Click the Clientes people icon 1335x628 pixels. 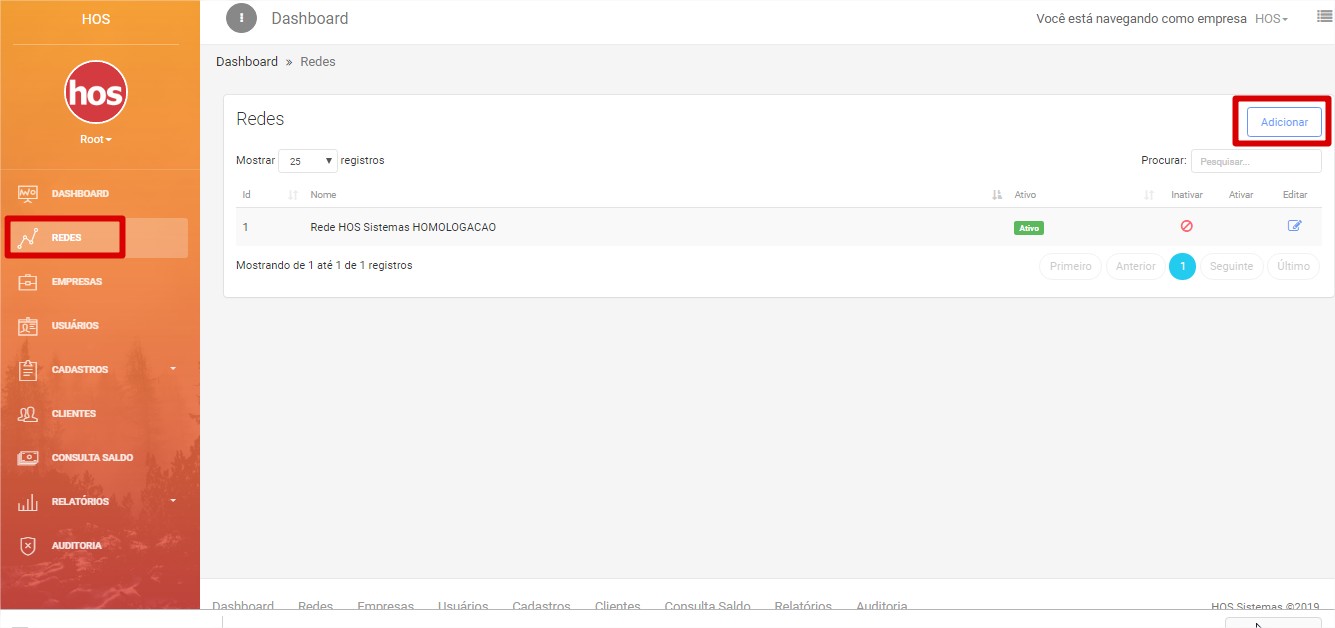pos(28,414)
